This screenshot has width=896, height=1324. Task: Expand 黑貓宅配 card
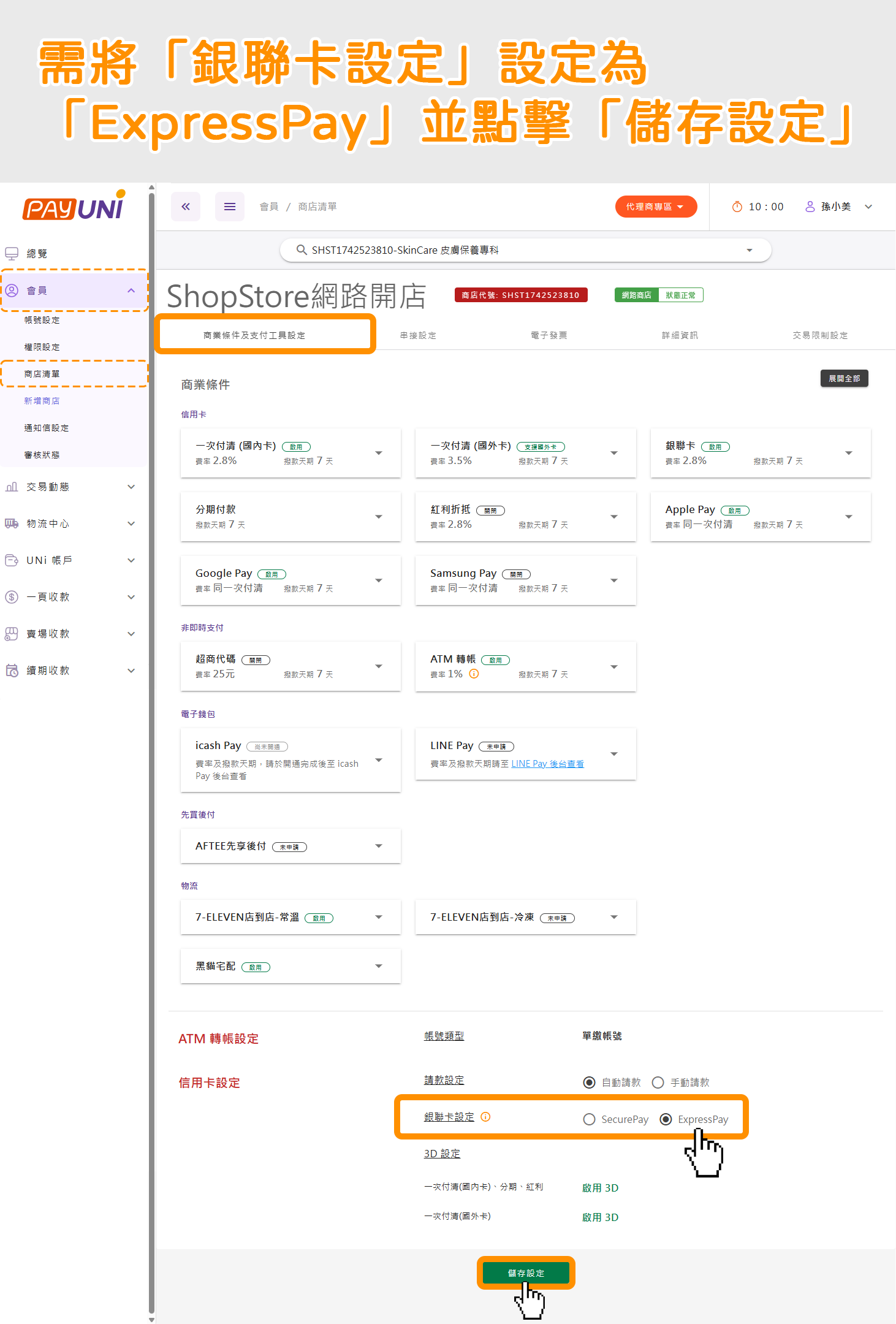pos(379,966)
